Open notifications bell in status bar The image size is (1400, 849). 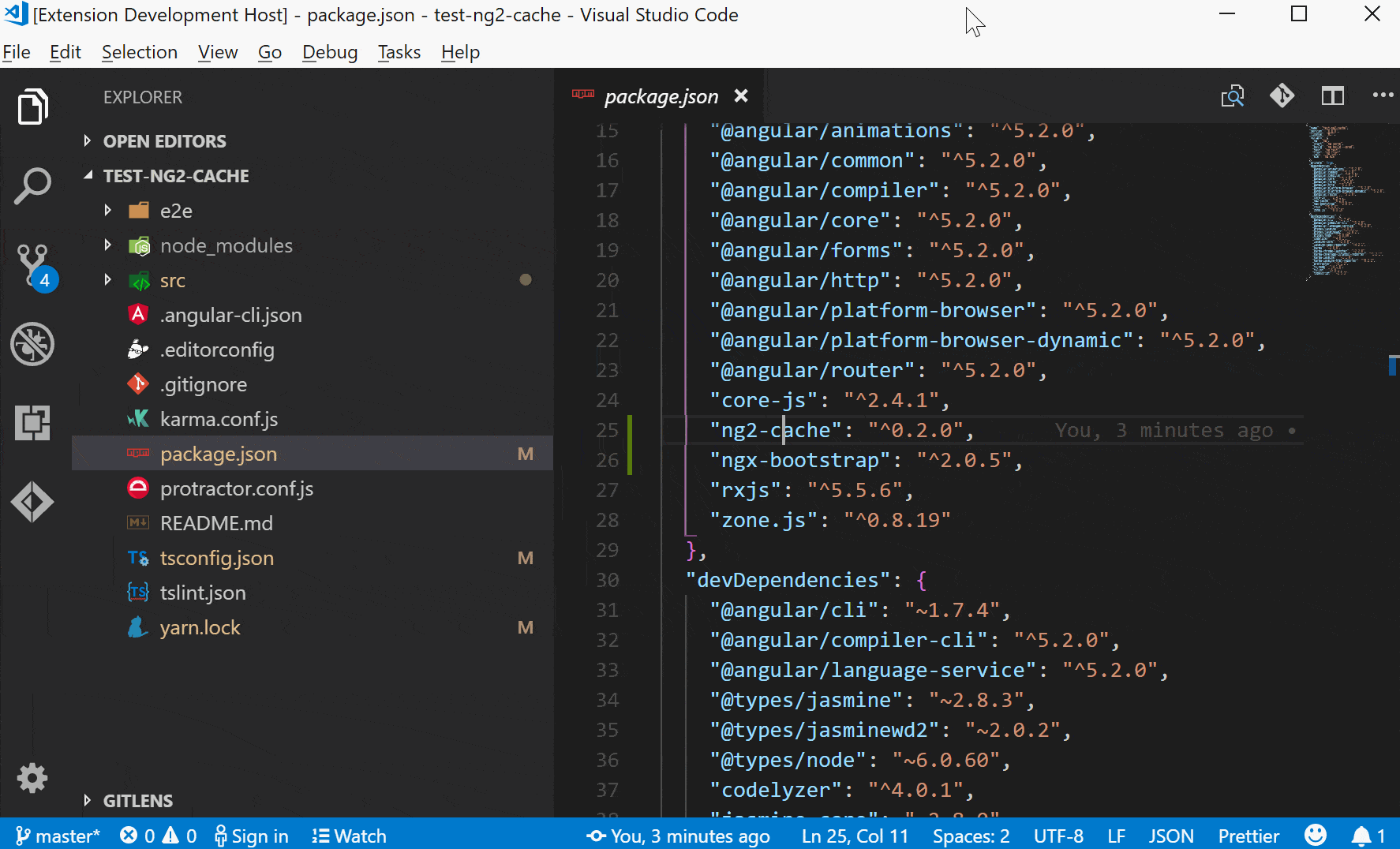[1369, 836]
